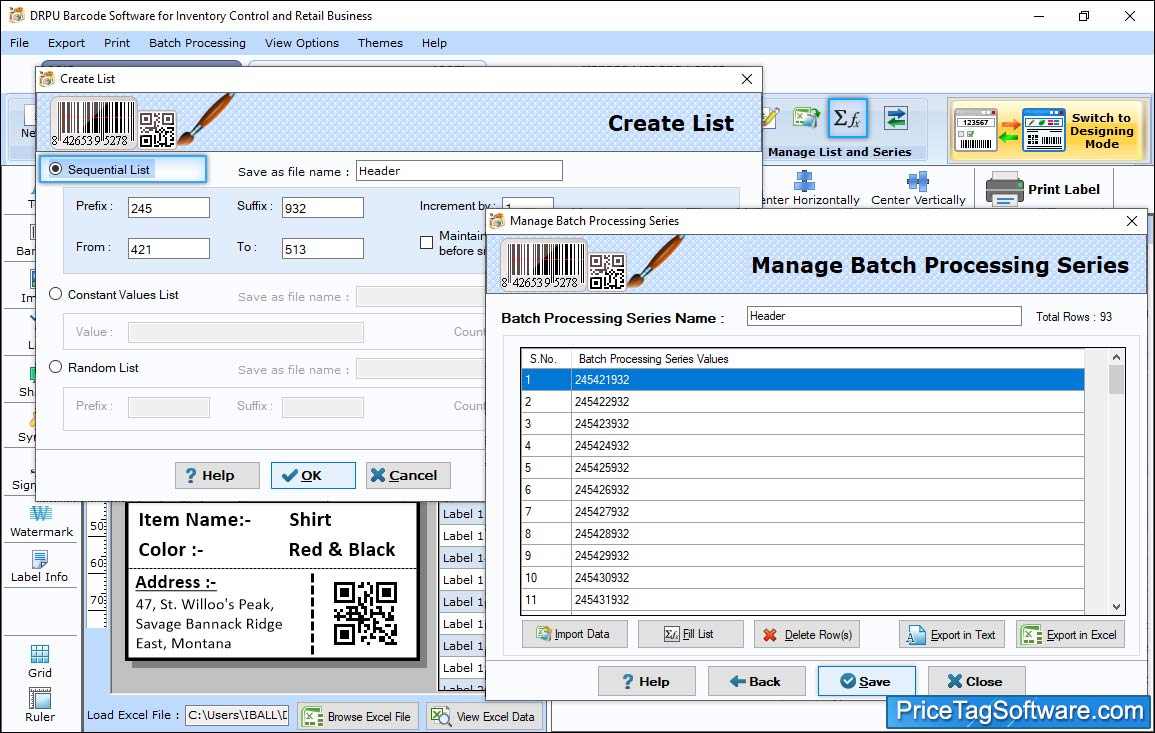Click Close in the Manage Batch Processing Series dialog

coord(976,681)
